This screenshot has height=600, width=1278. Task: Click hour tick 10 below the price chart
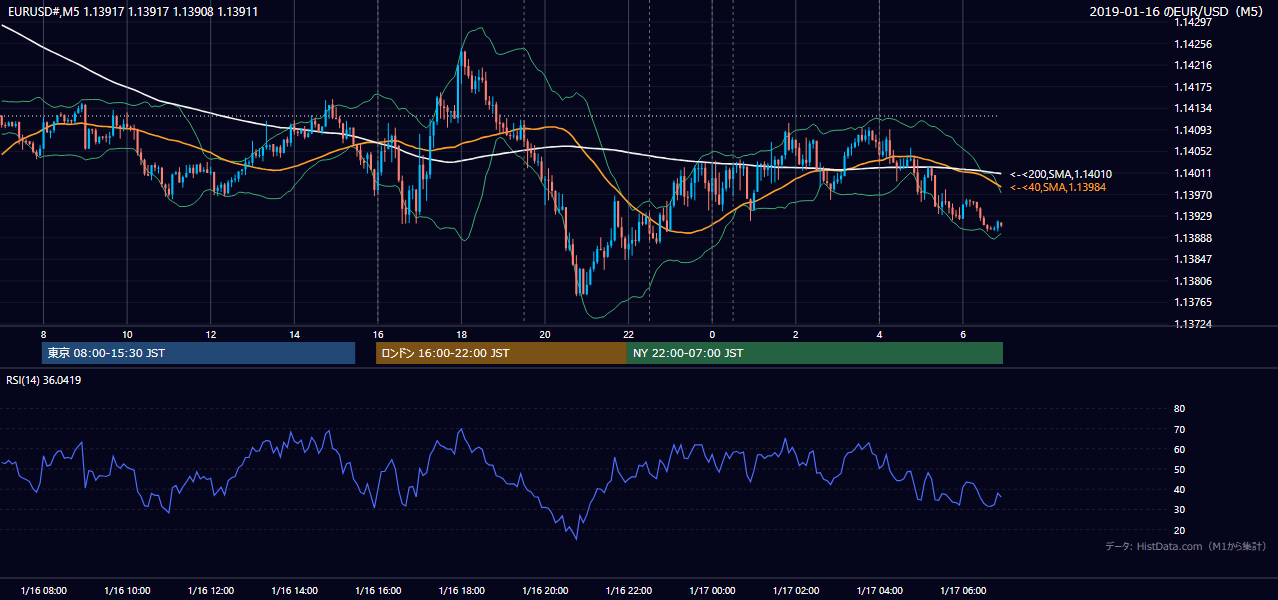tap(127, 334)
